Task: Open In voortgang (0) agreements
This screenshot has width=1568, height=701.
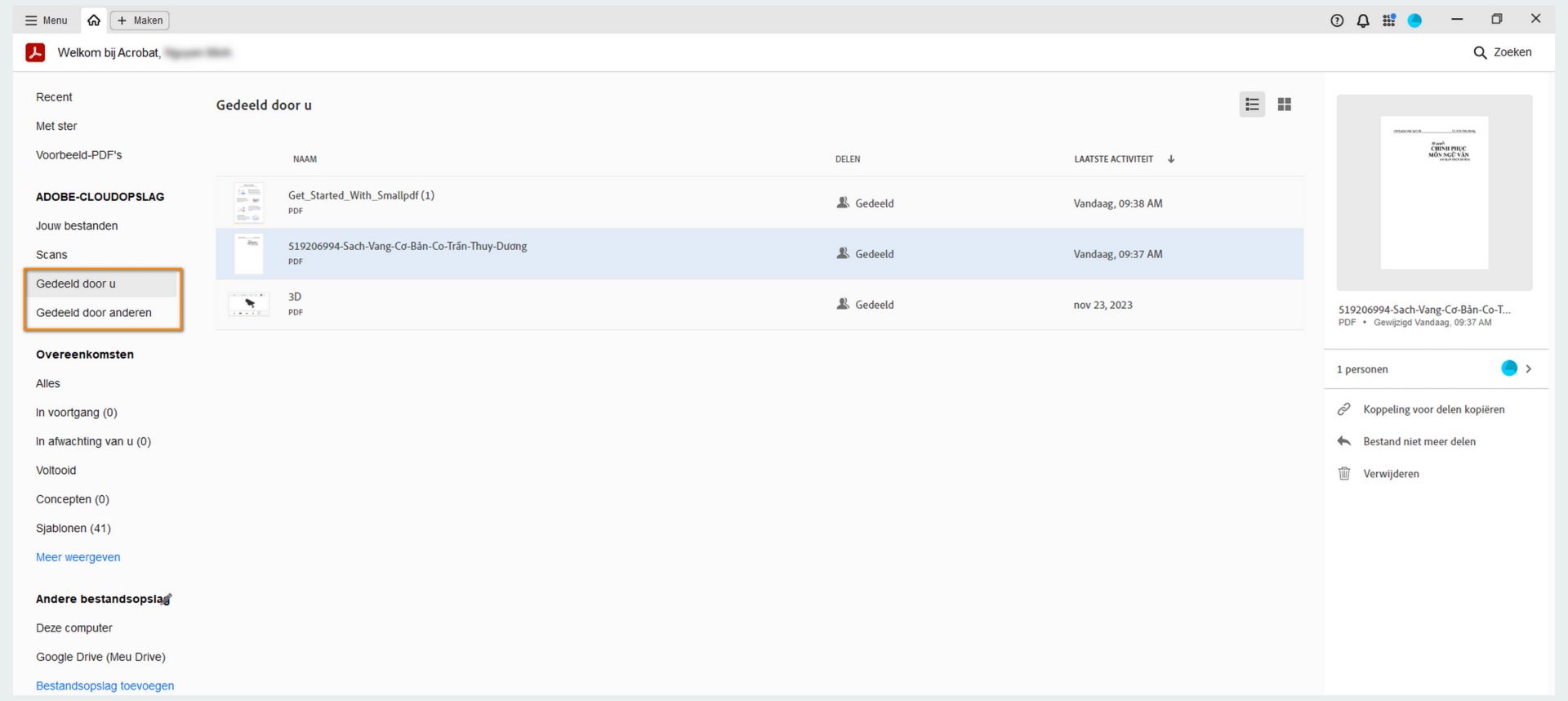Action: click(x=77, y=413)
